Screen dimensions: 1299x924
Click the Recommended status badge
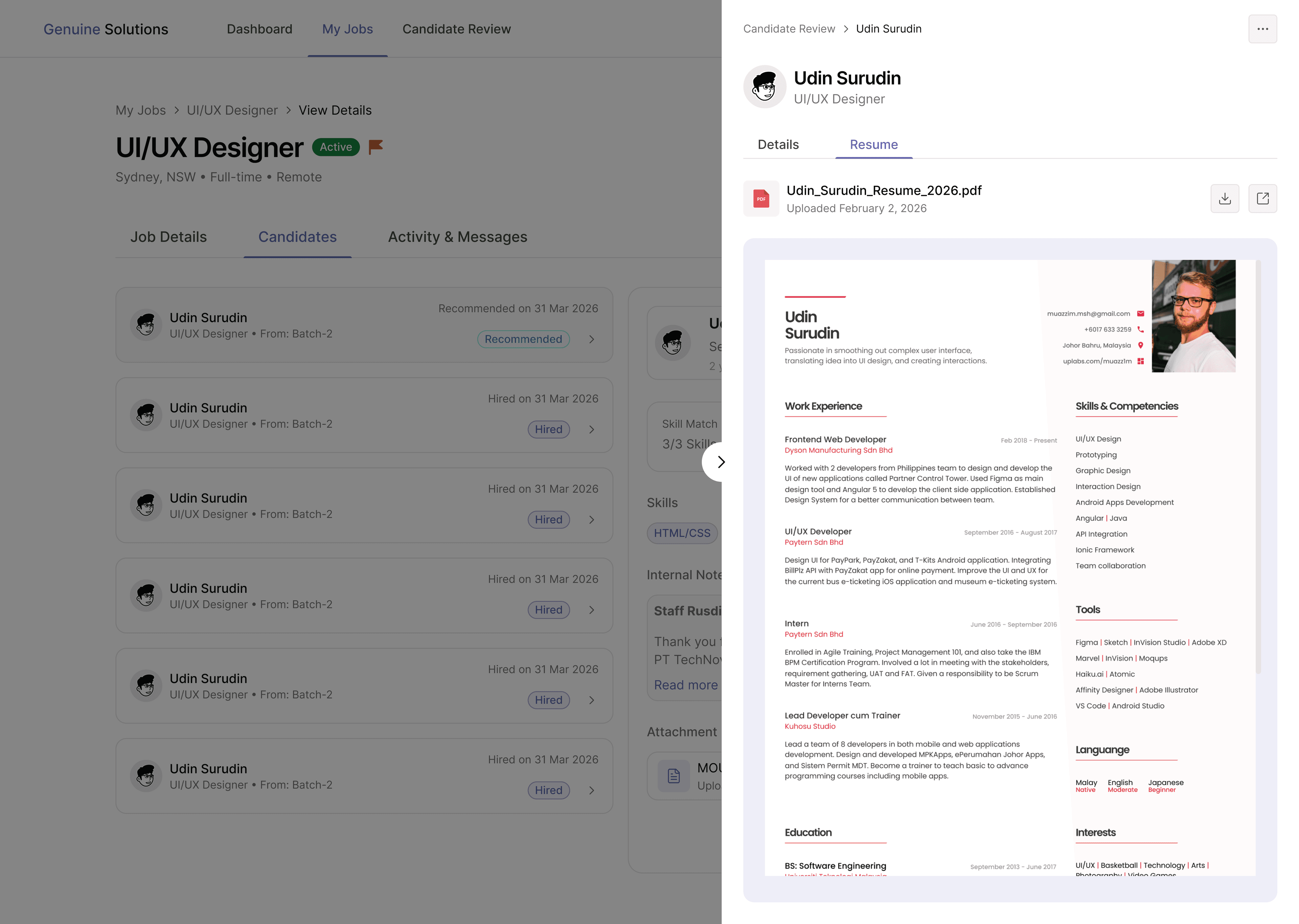523,339
